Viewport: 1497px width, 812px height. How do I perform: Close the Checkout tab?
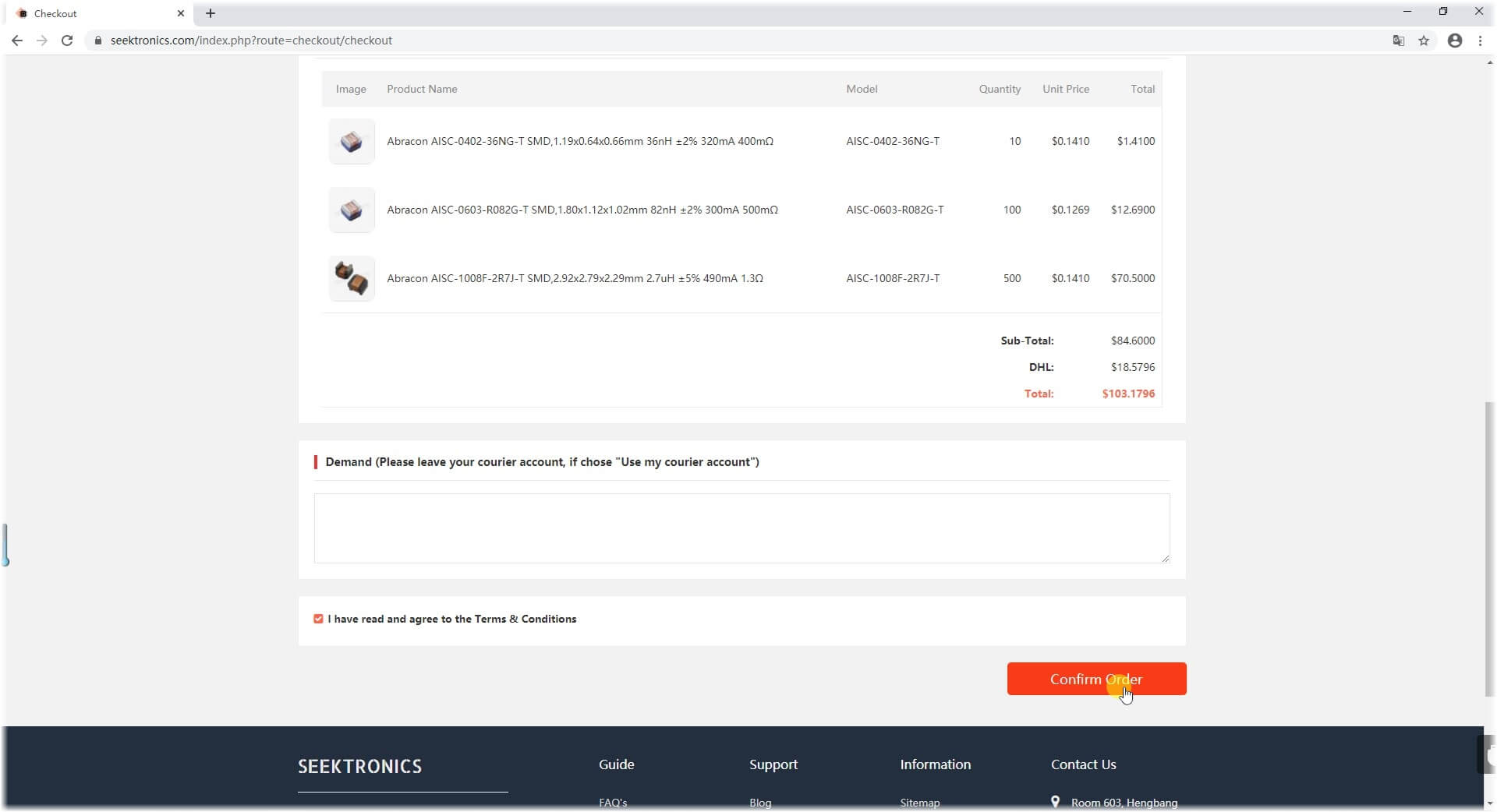coord(181,13)
